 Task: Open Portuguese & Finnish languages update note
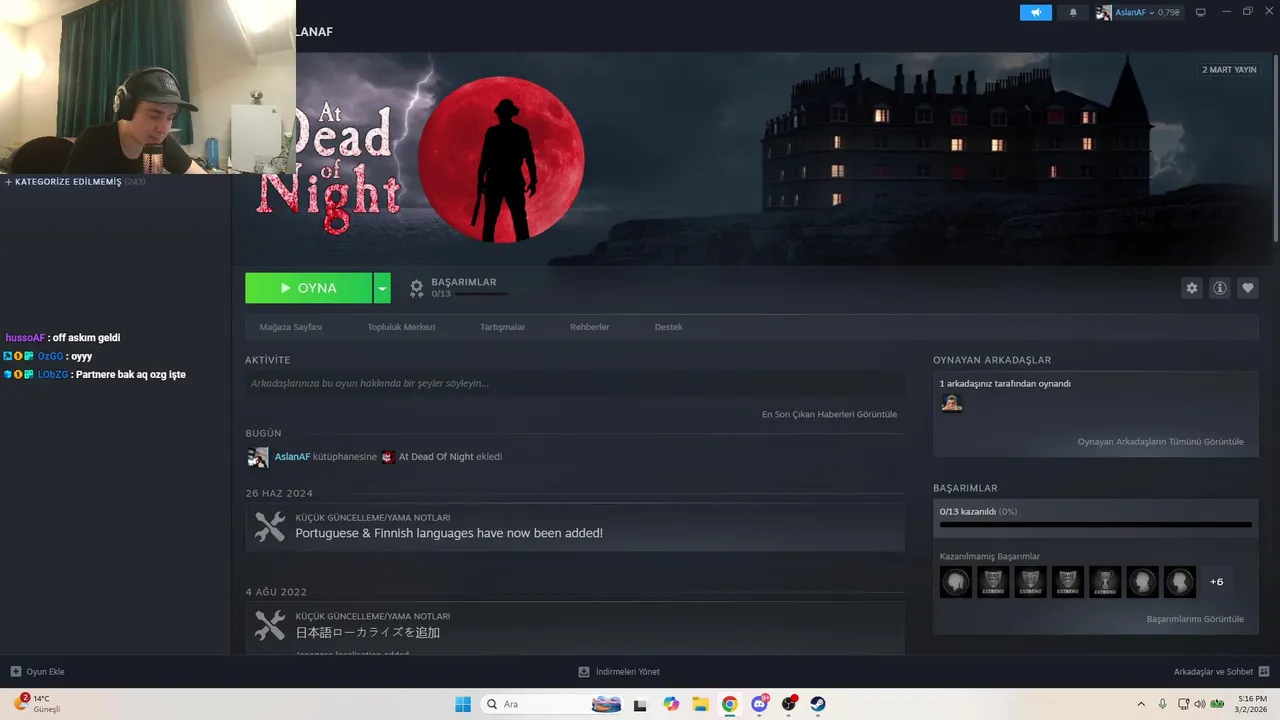point(449,533)
